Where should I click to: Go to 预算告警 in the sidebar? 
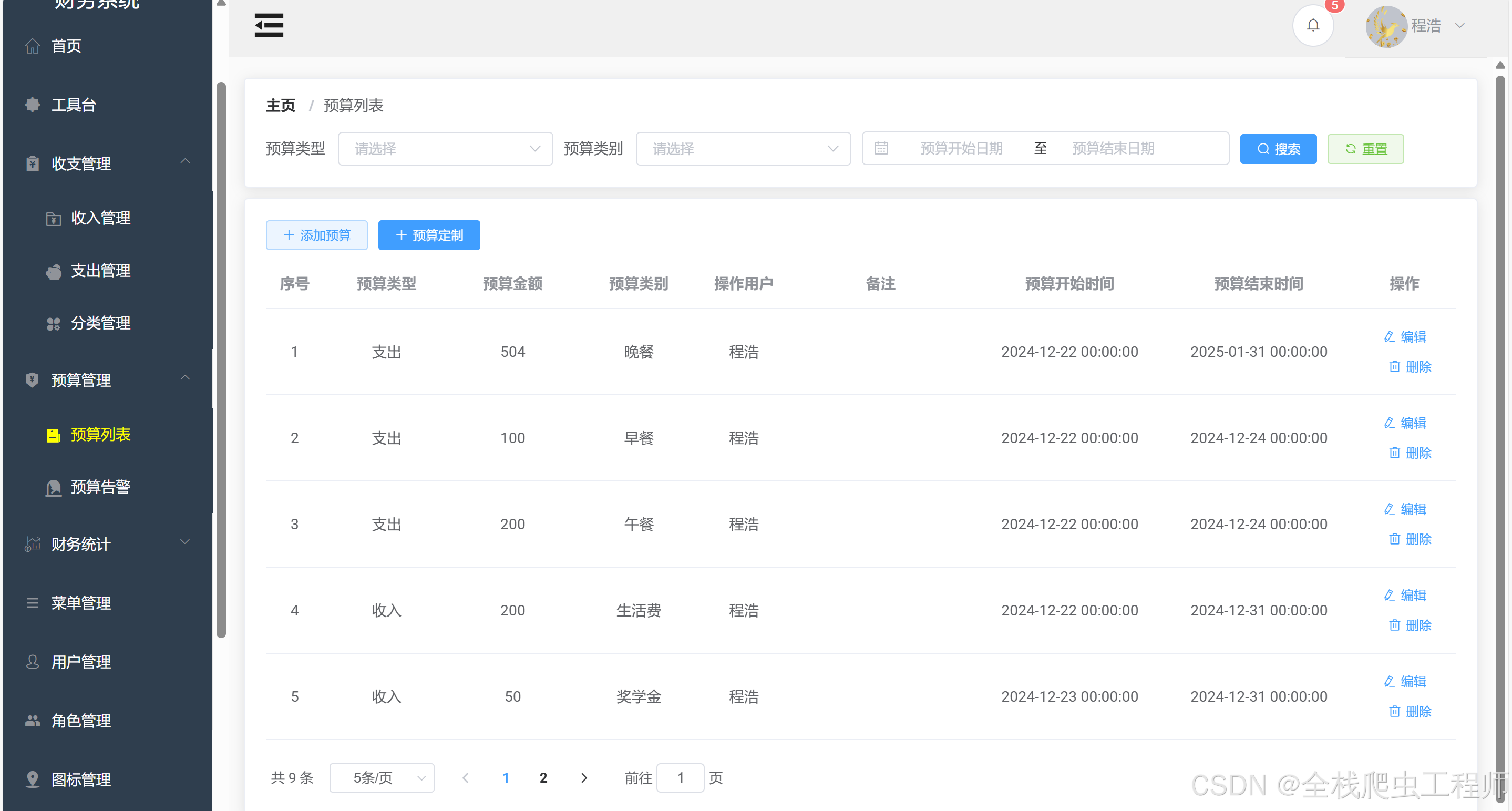[100, 487]
